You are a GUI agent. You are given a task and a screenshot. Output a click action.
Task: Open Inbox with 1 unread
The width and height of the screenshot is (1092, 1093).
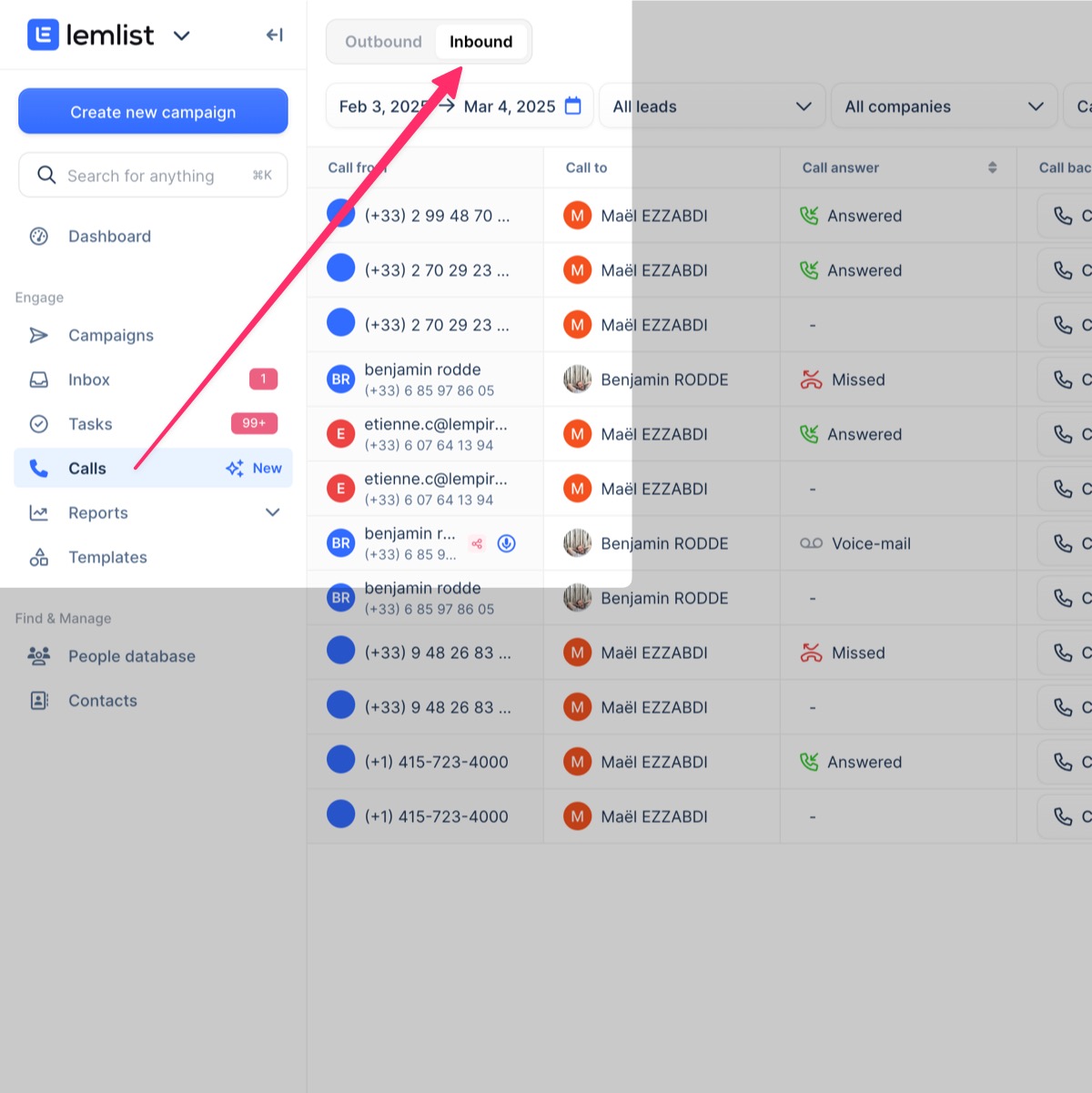(89, 380)
